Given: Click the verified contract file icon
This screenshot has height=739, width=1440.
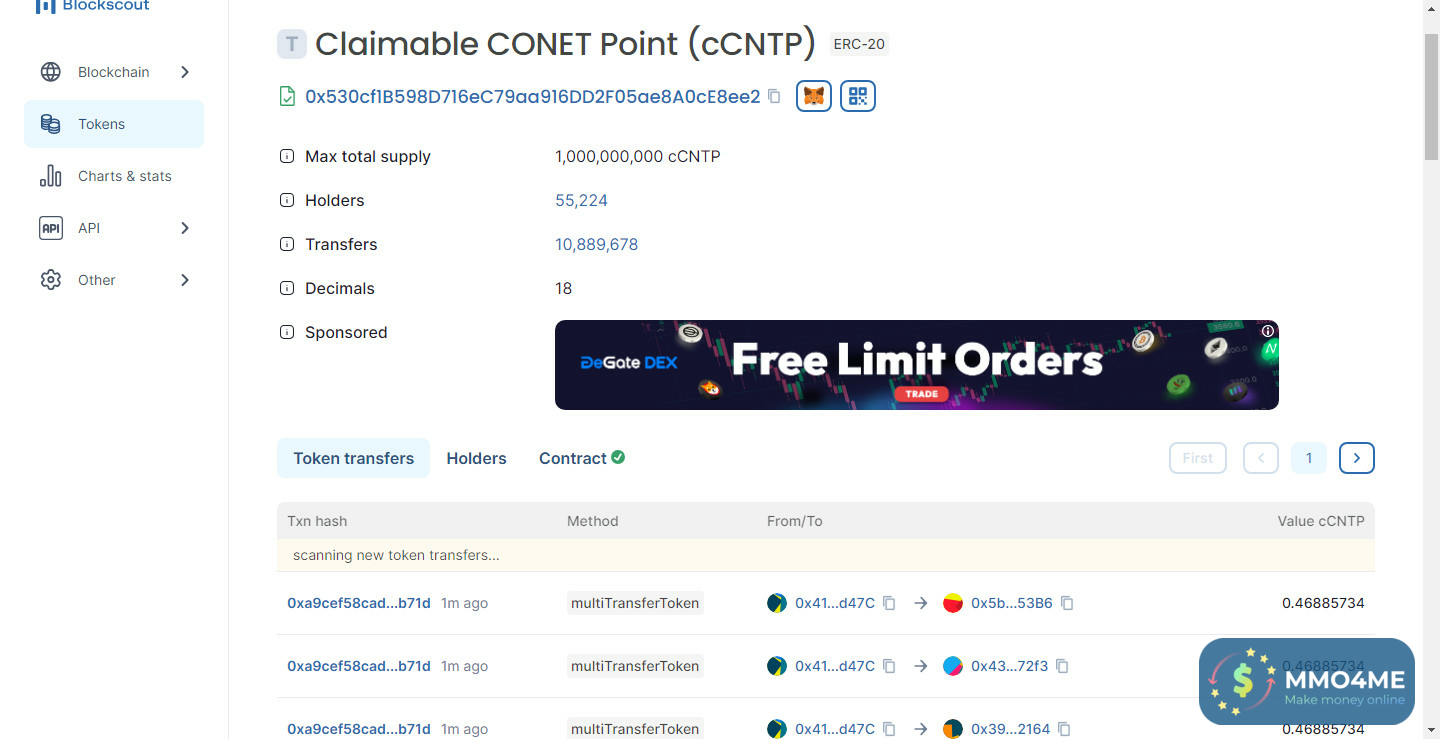Looking at the screenshot, I should [287, 96].
